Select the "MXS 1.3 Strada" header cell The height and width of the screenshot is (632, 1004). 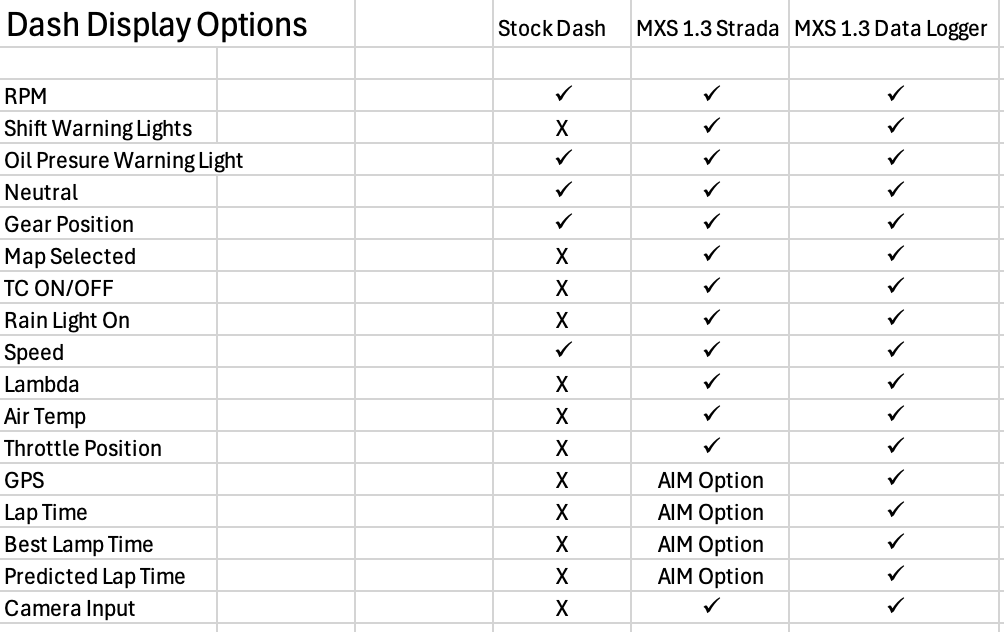pos(708,28)
